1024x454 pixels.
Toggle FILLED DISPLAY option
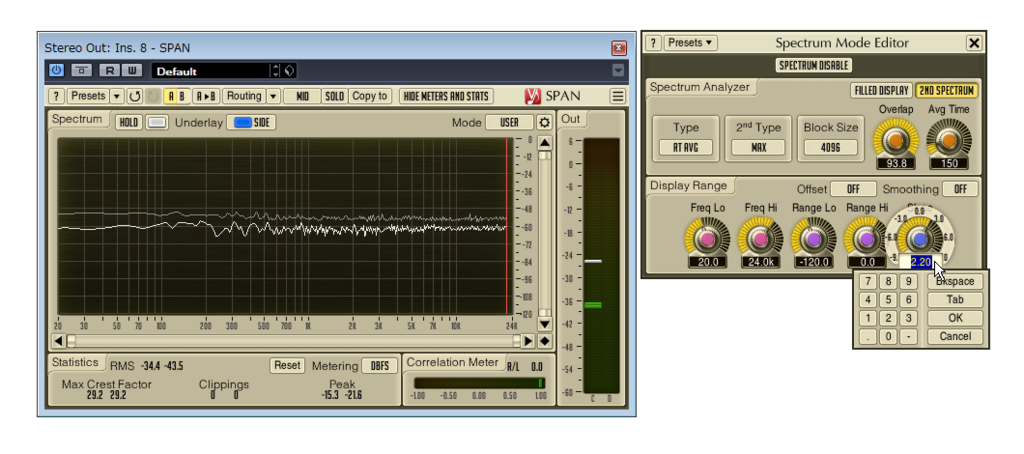881,91
